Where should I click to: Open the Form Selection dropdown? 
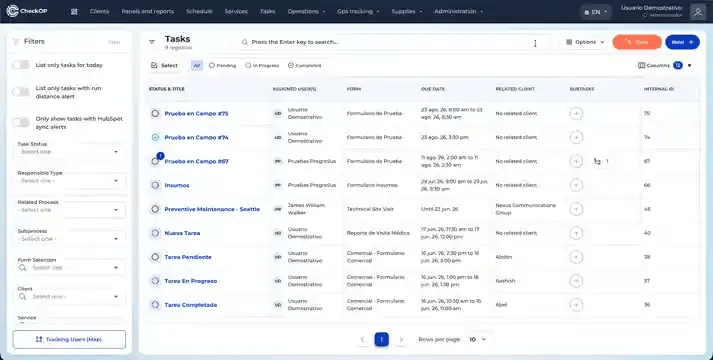(70, 268)
